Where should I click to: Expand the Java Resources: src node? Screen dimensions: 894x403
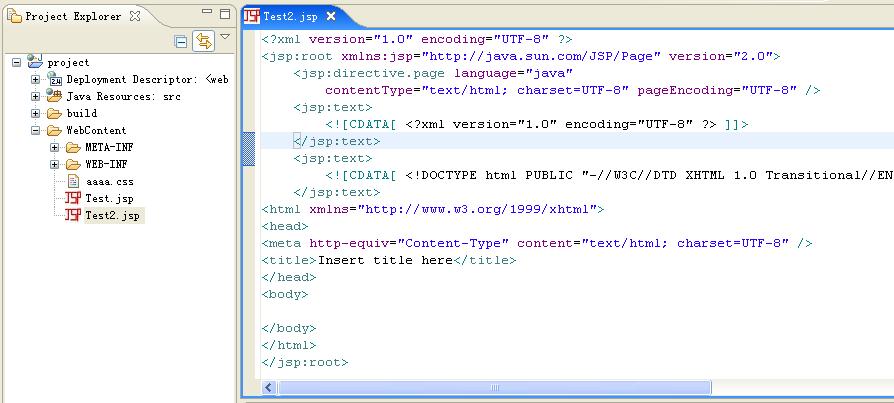tap(35, 96)
